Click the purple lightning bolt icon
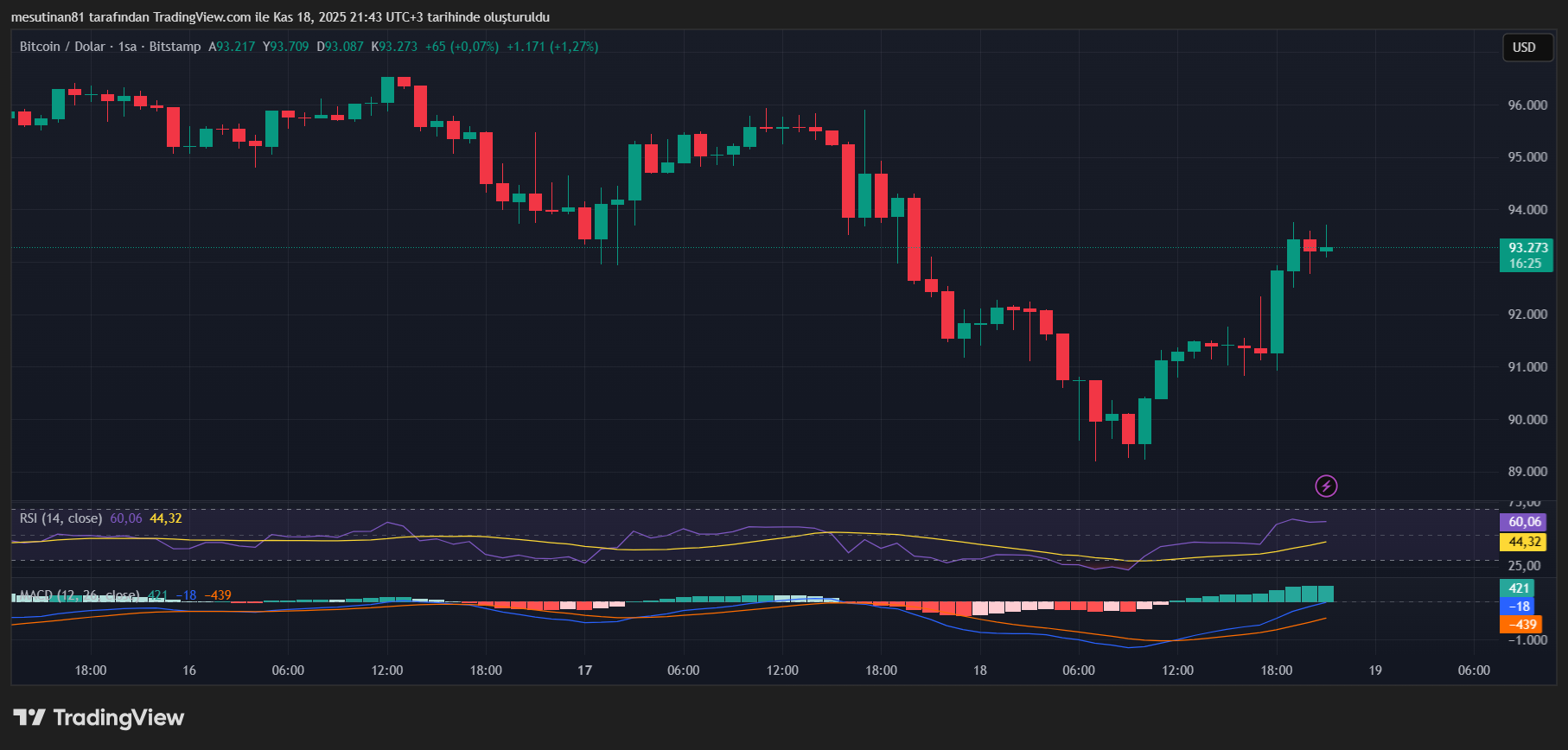Image resolution: width=1568 pixels, height=750 pixels. click(1326, 486)
